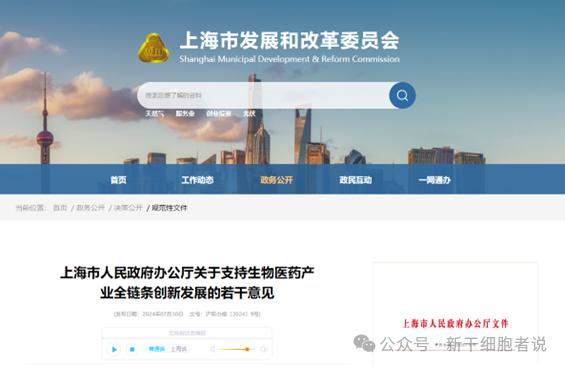Play the article audio reading
Image resolution: width=565 pixels, height=367 pixels.
point(114,349)
